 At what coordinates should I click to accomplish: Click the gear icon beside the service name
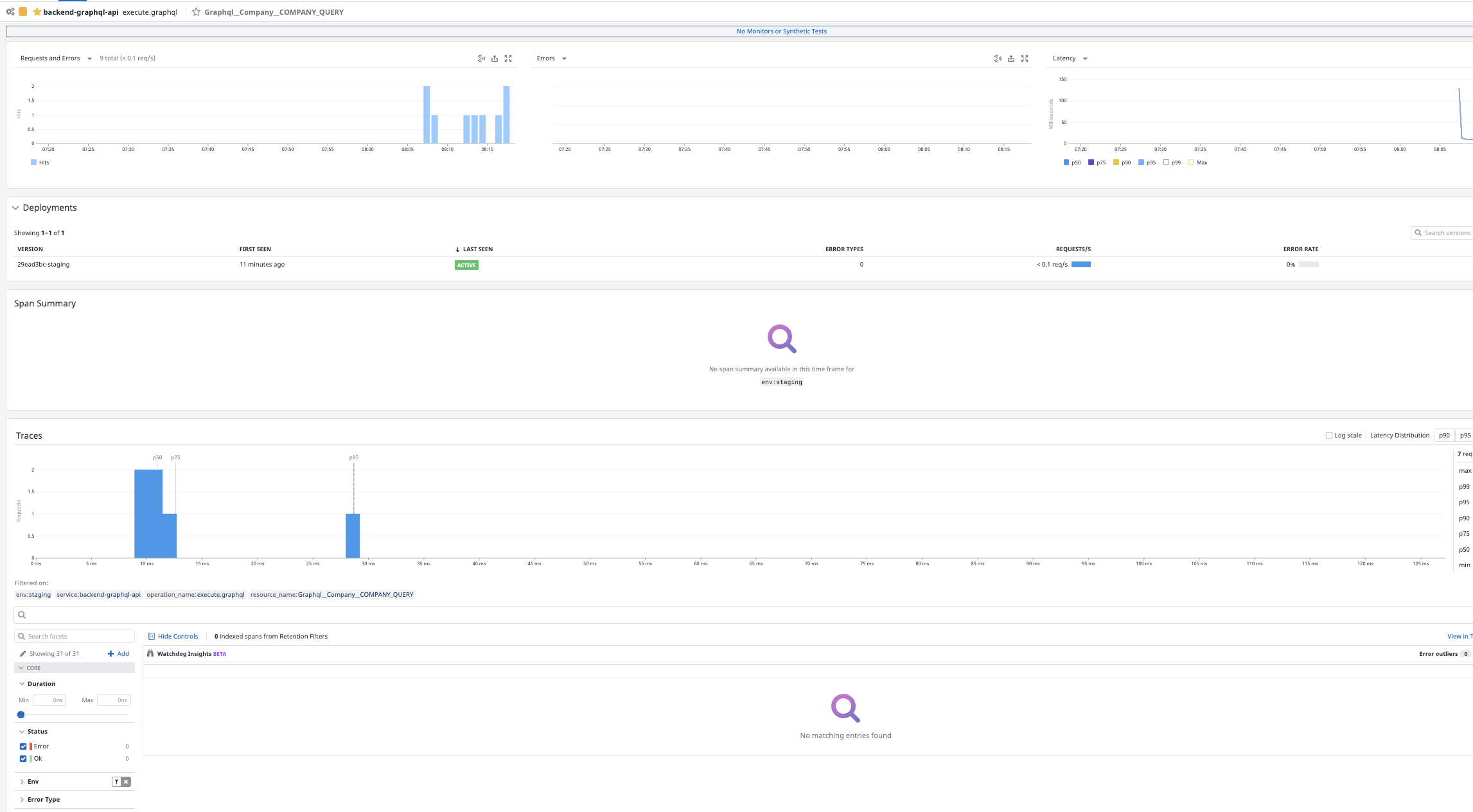click(x=10, y=12)
